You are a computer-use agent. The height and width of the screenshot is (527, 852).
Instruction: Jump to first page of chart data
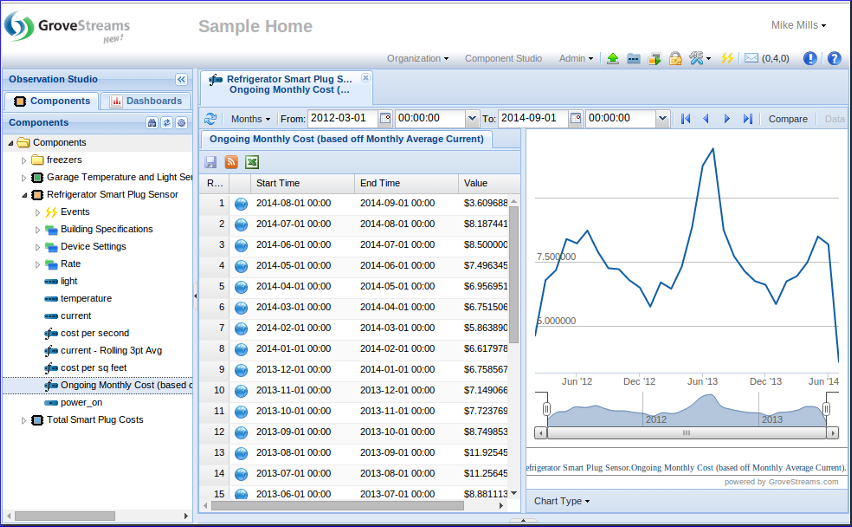pyautogui.click(x=685, y=119)
